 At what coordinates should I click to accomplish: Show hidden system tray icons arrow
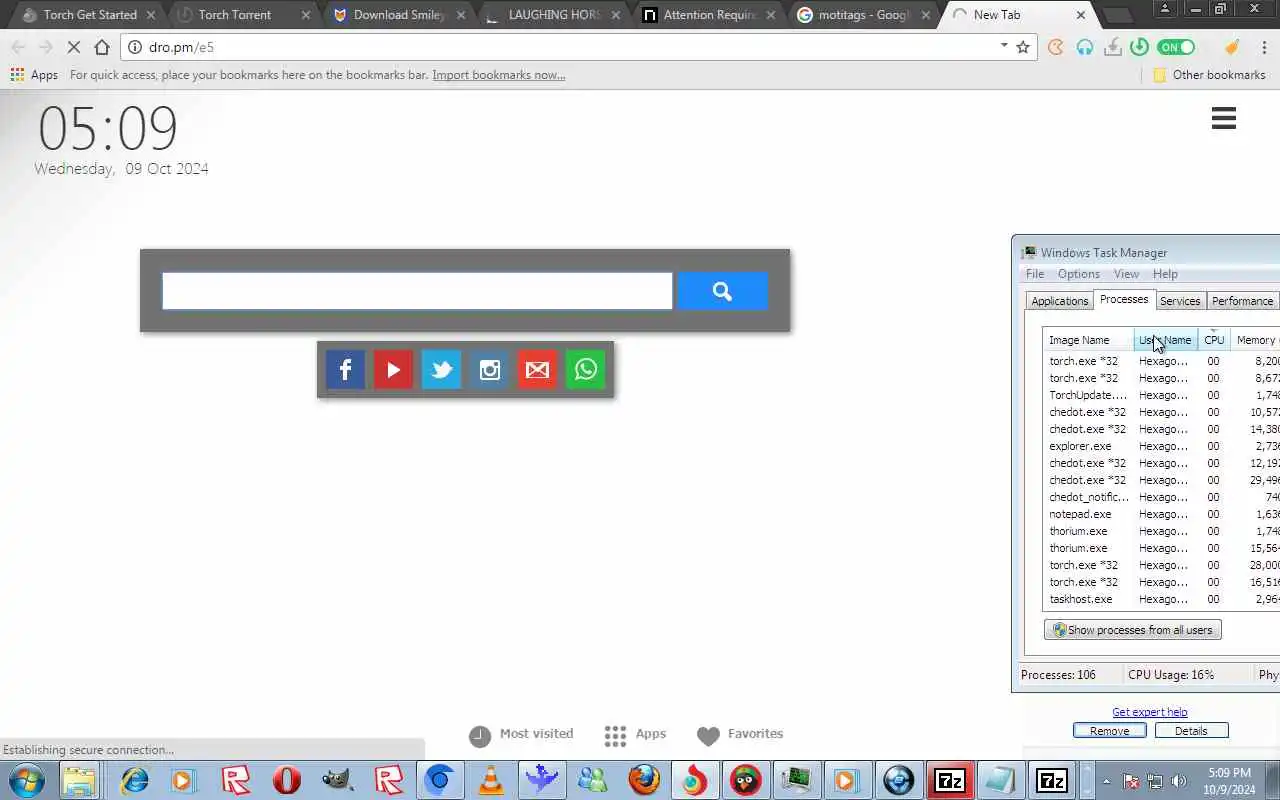(1106, 781)
